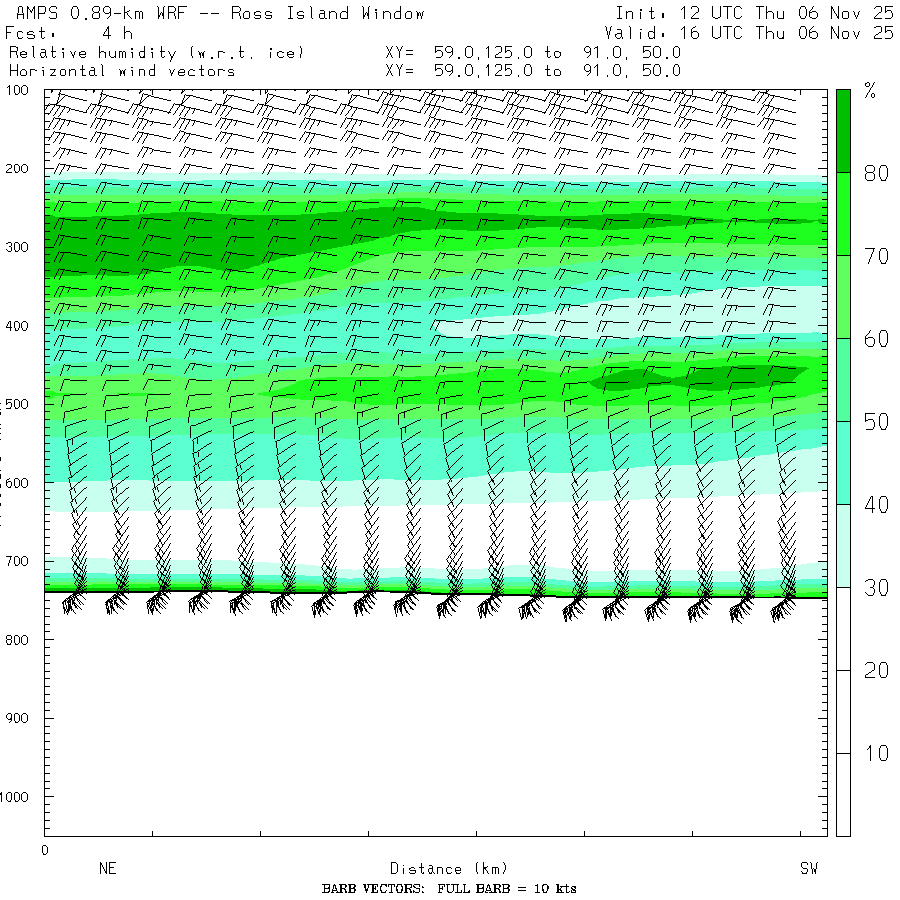Image resolution: width=900 pixels, height=900 pixels.
Task: Click the colorbar label 70
Action: 876,256
